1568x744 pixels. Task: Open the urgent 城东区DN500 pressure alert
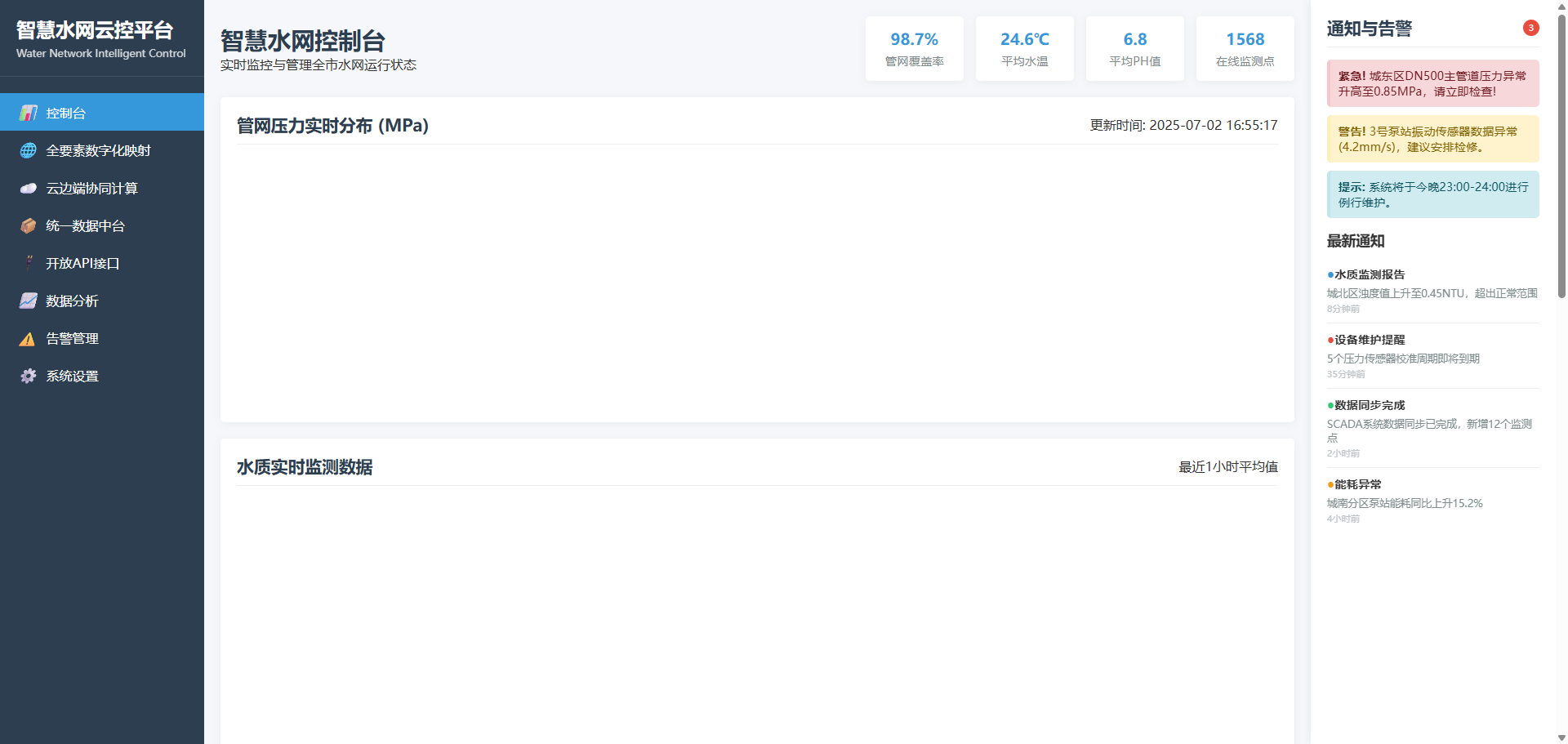coord(1432,83)
